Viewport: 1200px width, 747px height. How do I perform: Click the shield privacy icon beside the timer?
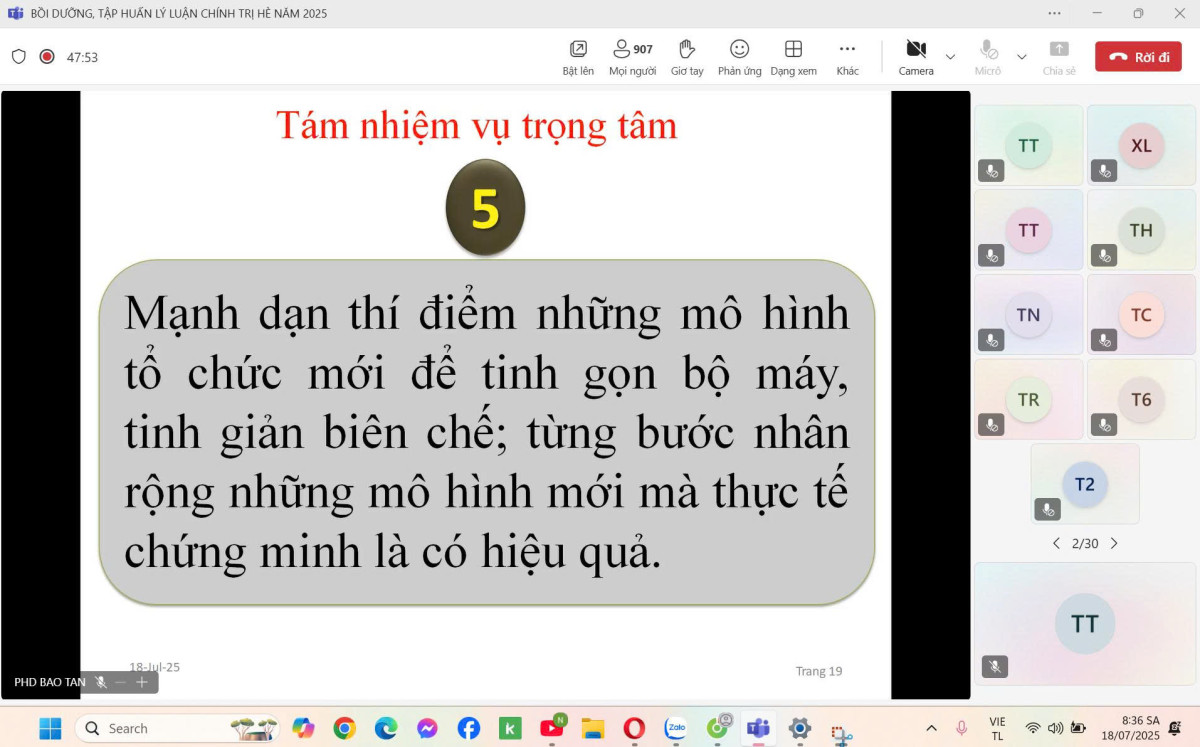point(19,57)
